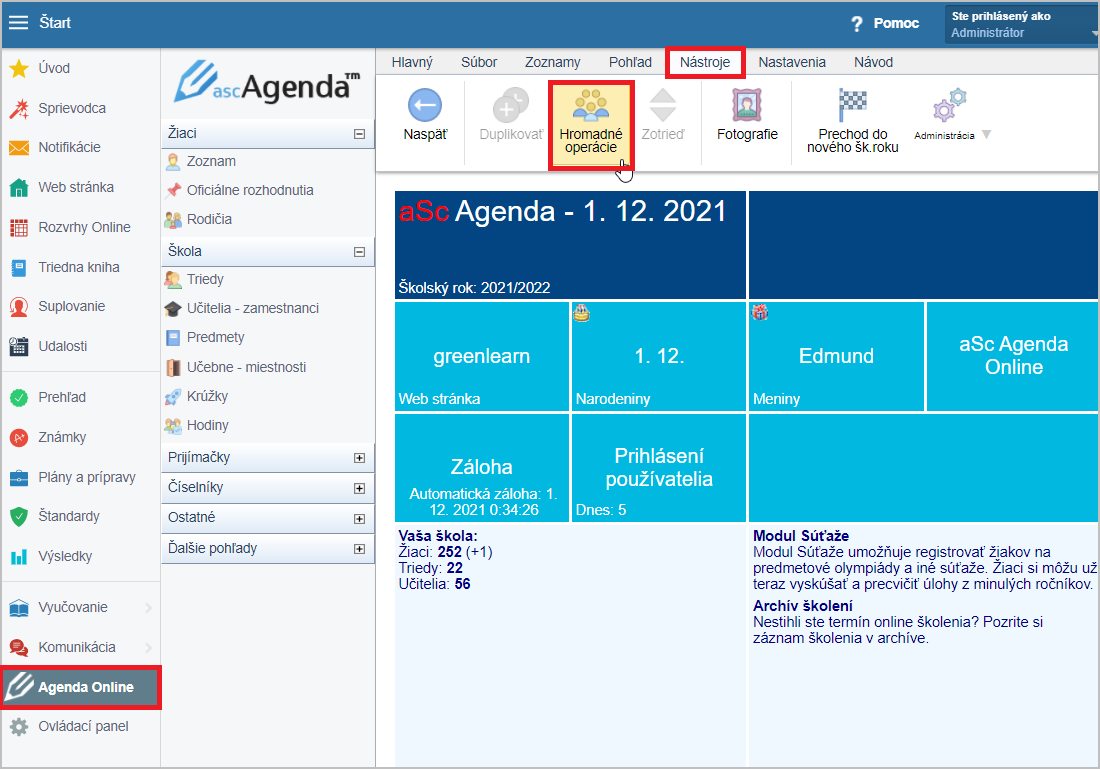The height and width of the screenshot is (769, 1100).
Task: Click the Záloha backup tile
Action: pos(482,468)
